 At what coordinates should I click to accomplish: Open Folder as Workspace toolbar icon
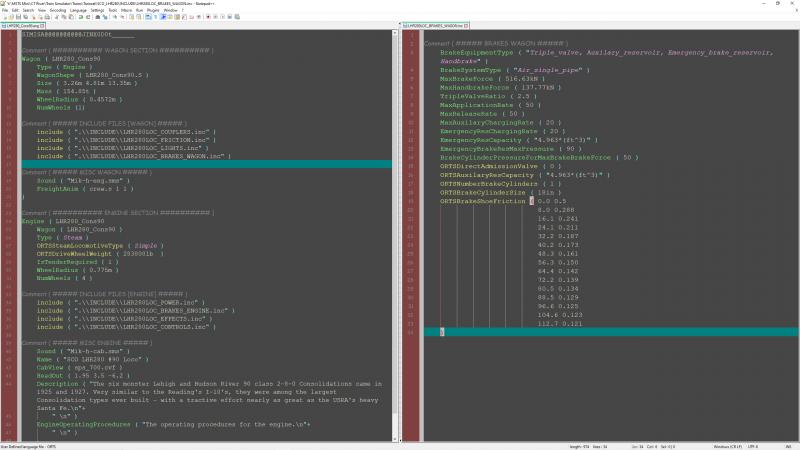[191, 17]
